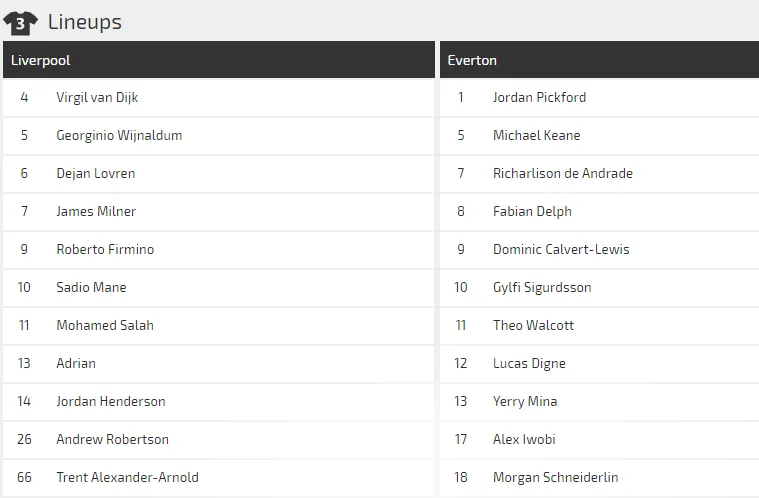Select James Milner from the lineup
This screenshot has height=498, width=759.
[96, 211]
